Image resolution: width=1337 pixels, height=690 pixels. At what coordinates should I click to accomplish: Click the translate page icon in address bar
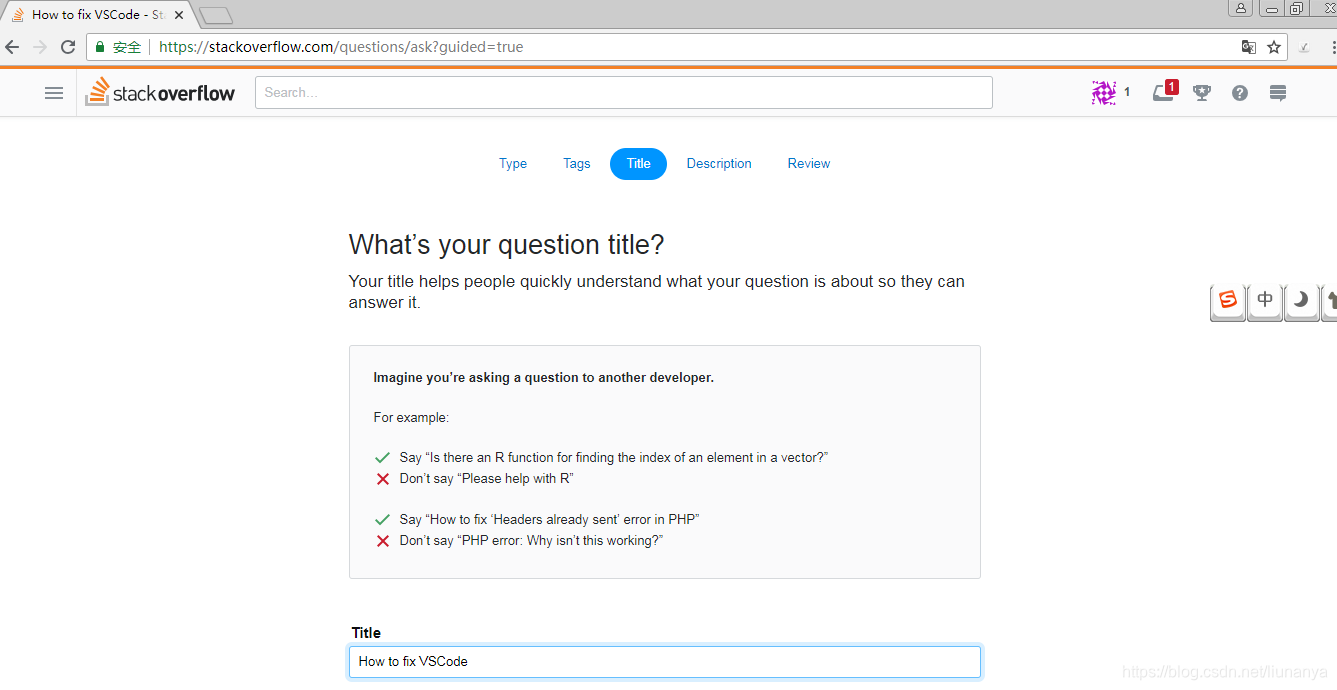point(1249,46)
